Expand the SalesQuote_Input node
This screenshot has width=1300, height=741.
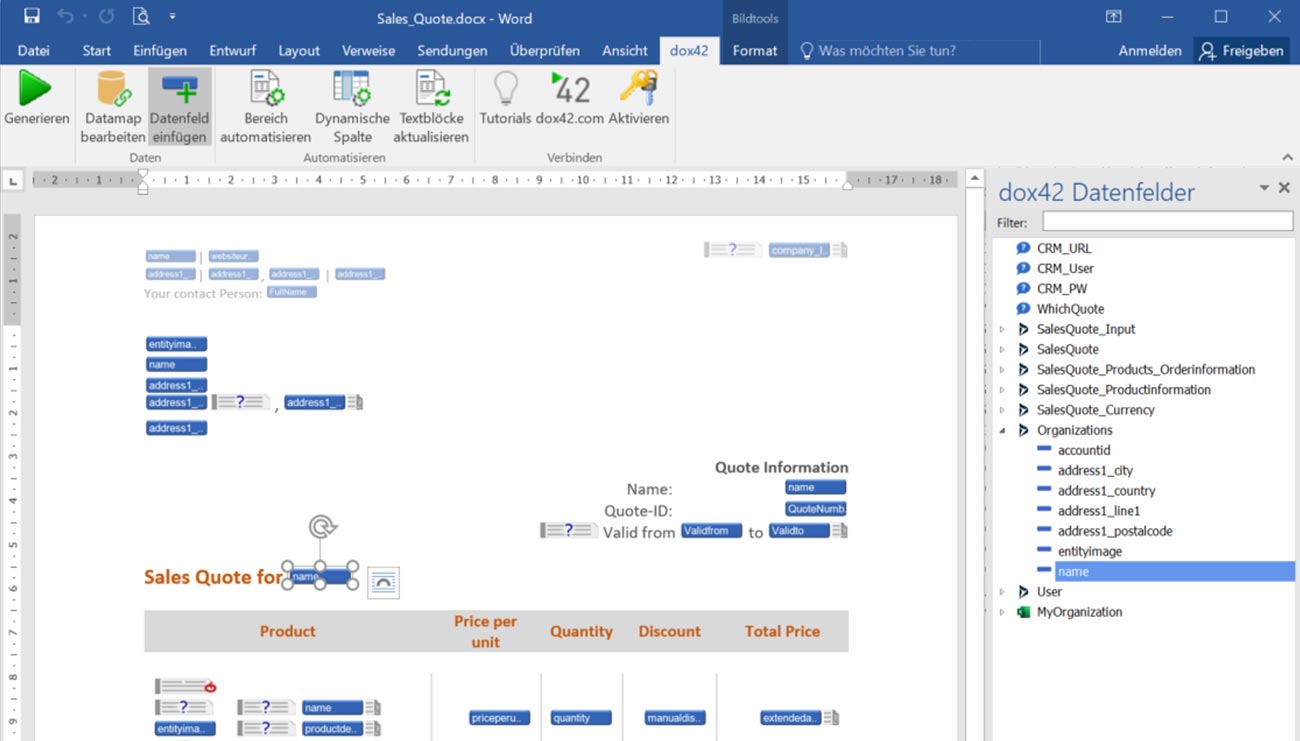click(x=1002, y=329)
